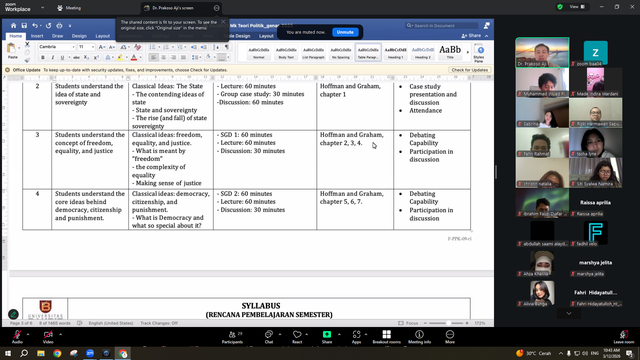Screen dimensions: 640x360
Task: Open the Participants panel
Action: [233, 337]
